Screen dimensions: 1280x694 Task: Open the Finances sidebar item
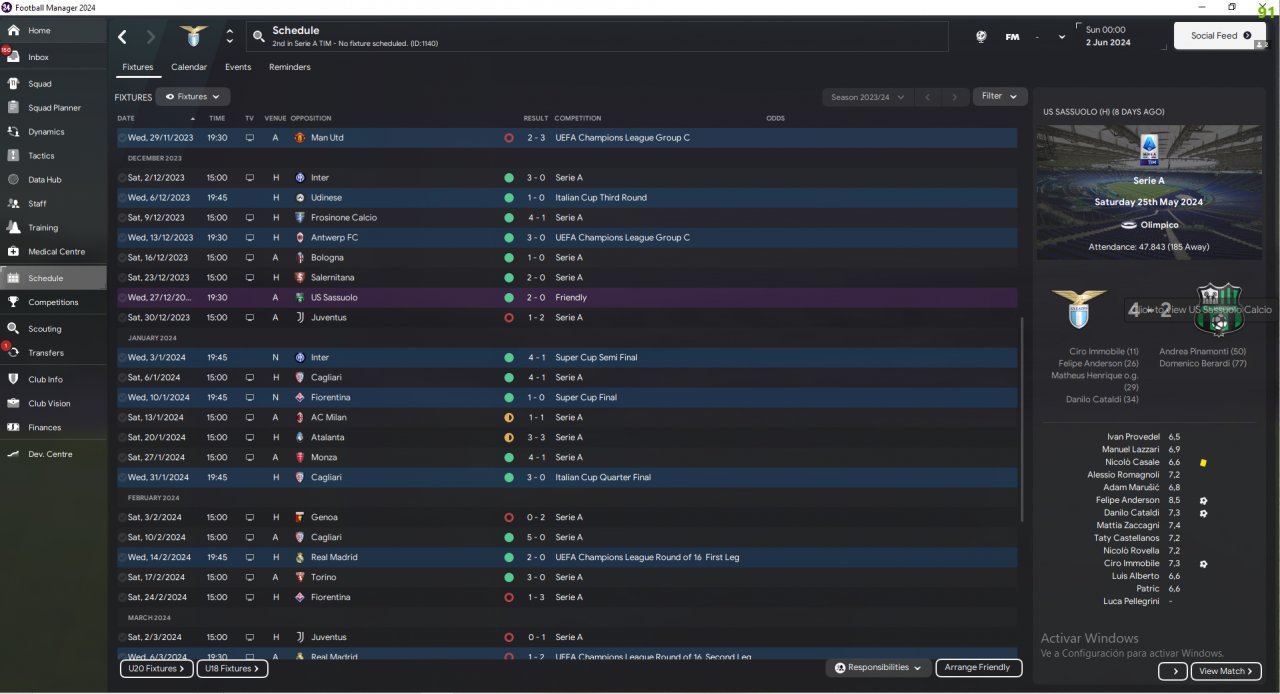coord(13,427)
